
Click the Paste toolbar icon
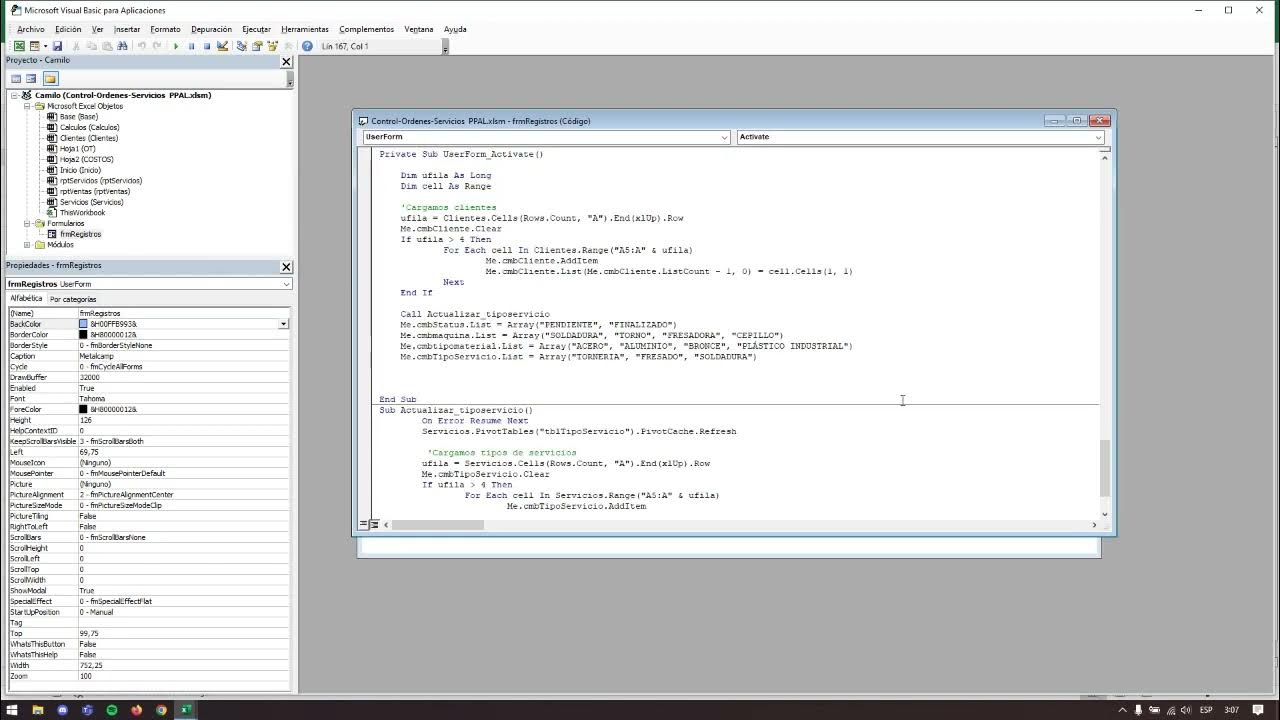(x=107, y=46)
